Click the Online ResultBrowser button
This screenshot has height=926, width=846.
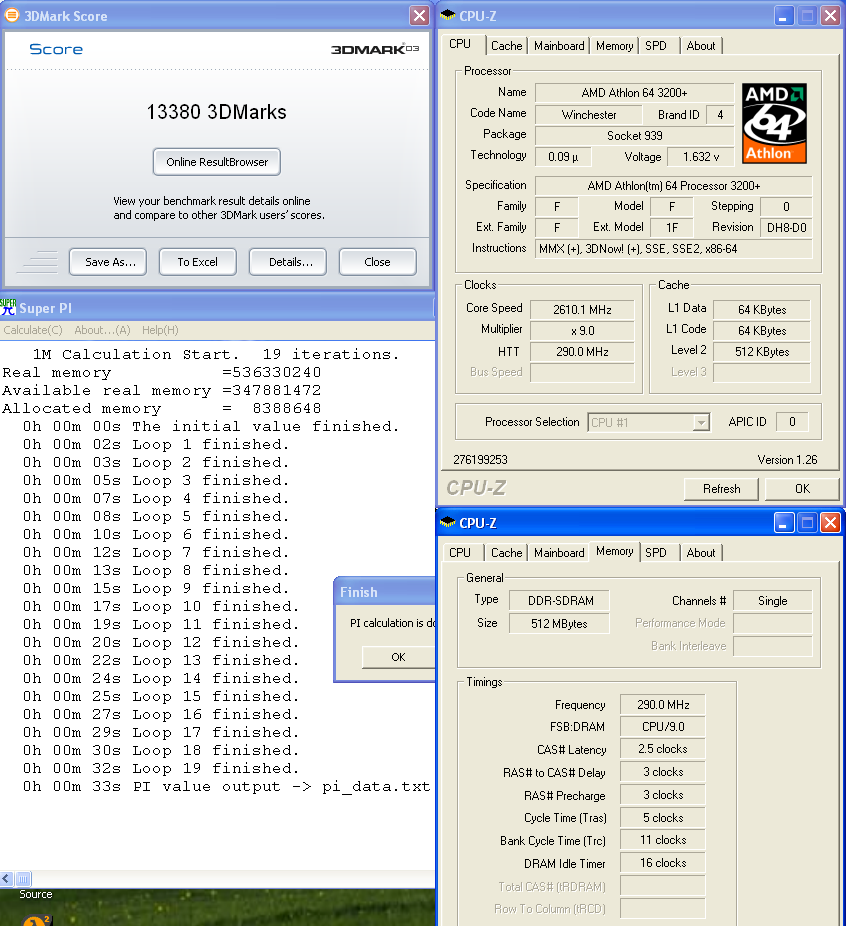pyautogui.click(x=217, y=162)
